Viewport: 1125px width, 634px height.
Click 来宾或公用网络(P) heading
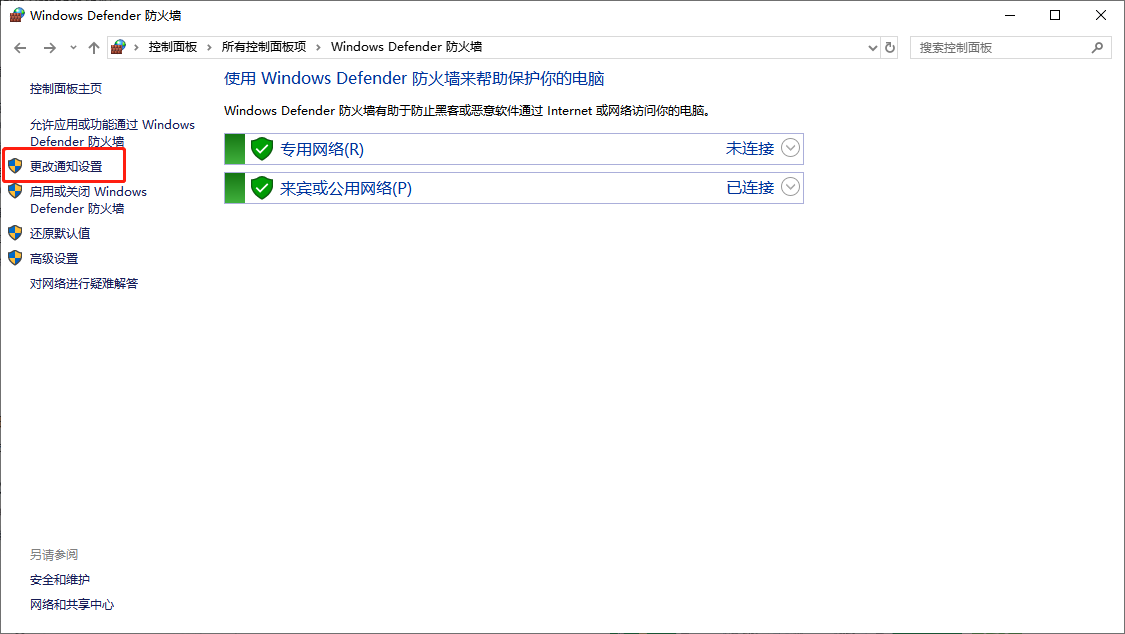tap(346, 188)
